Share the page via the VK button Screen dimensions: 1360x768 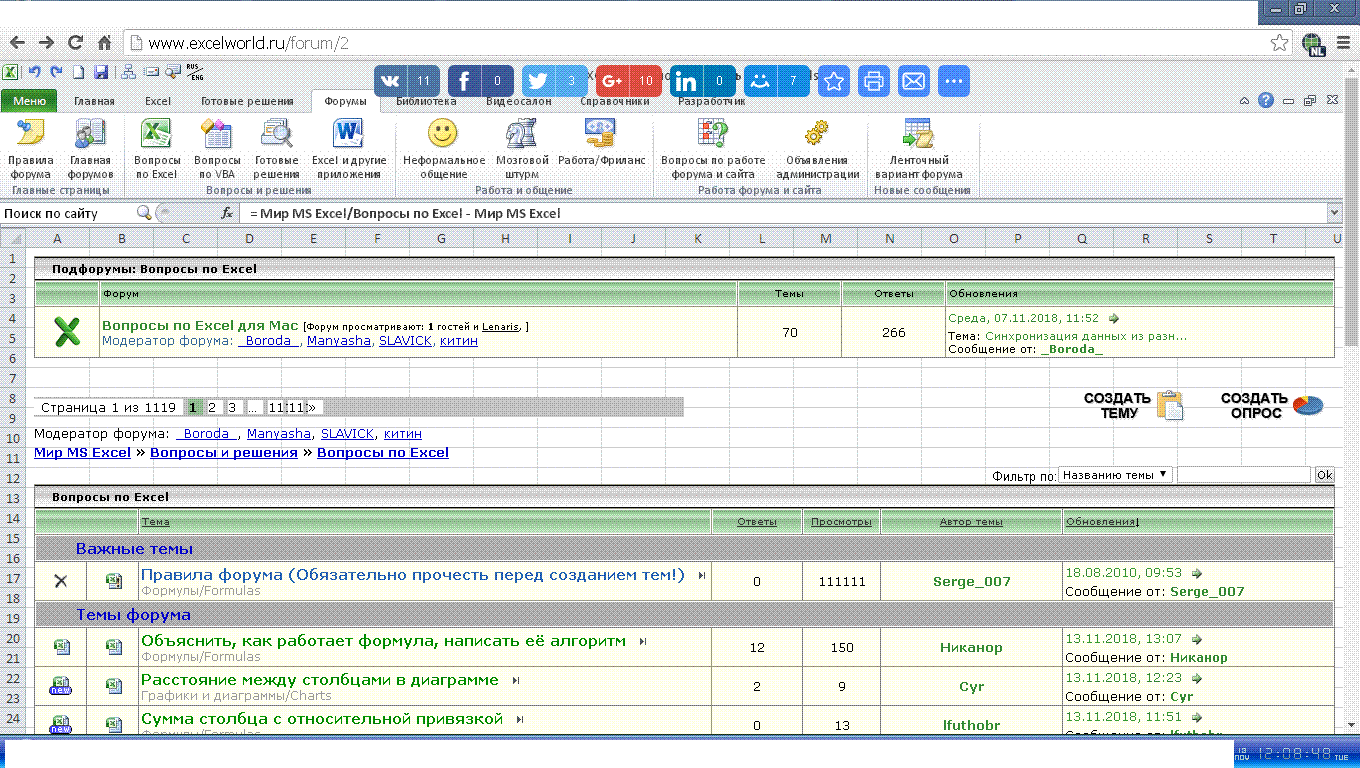pyautogui.click(x=407, y=81)
